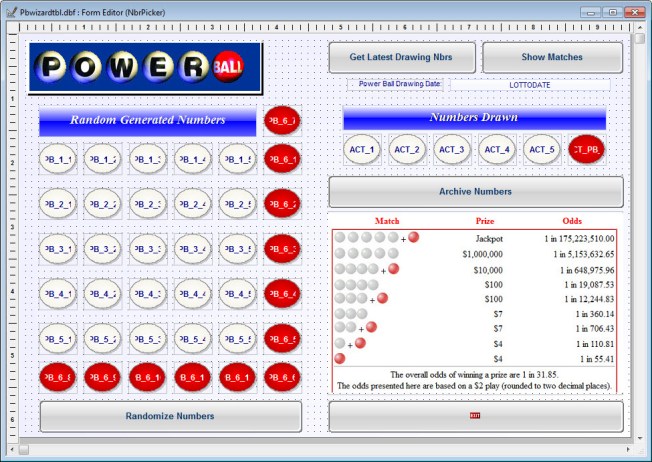
Task: Select the PB_5_5 white ball
Action: pos(237,339)
